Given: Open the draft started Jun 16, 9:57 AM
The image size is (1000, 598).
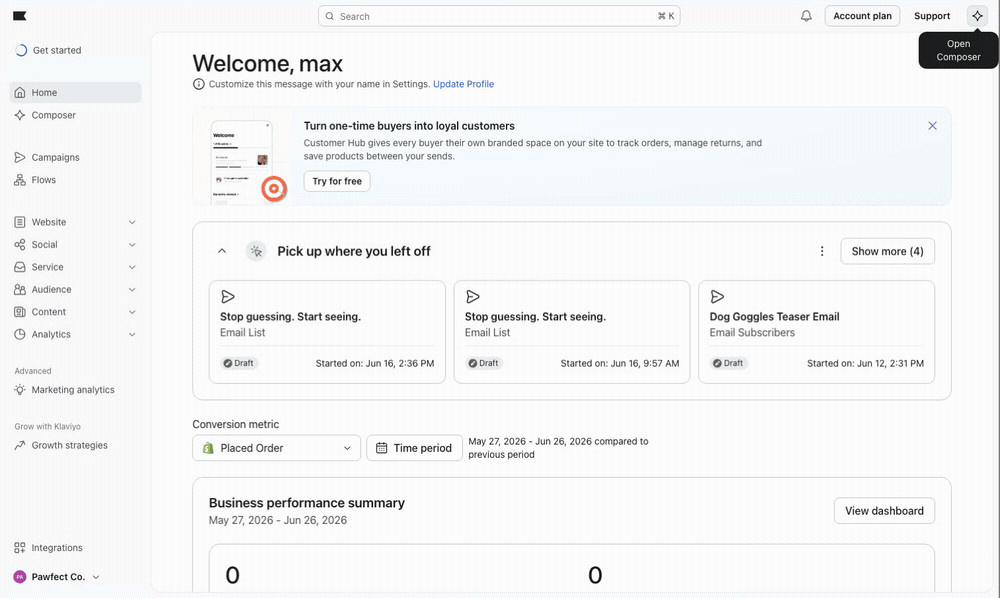Looking at the screenshot, I should (571, 332).
